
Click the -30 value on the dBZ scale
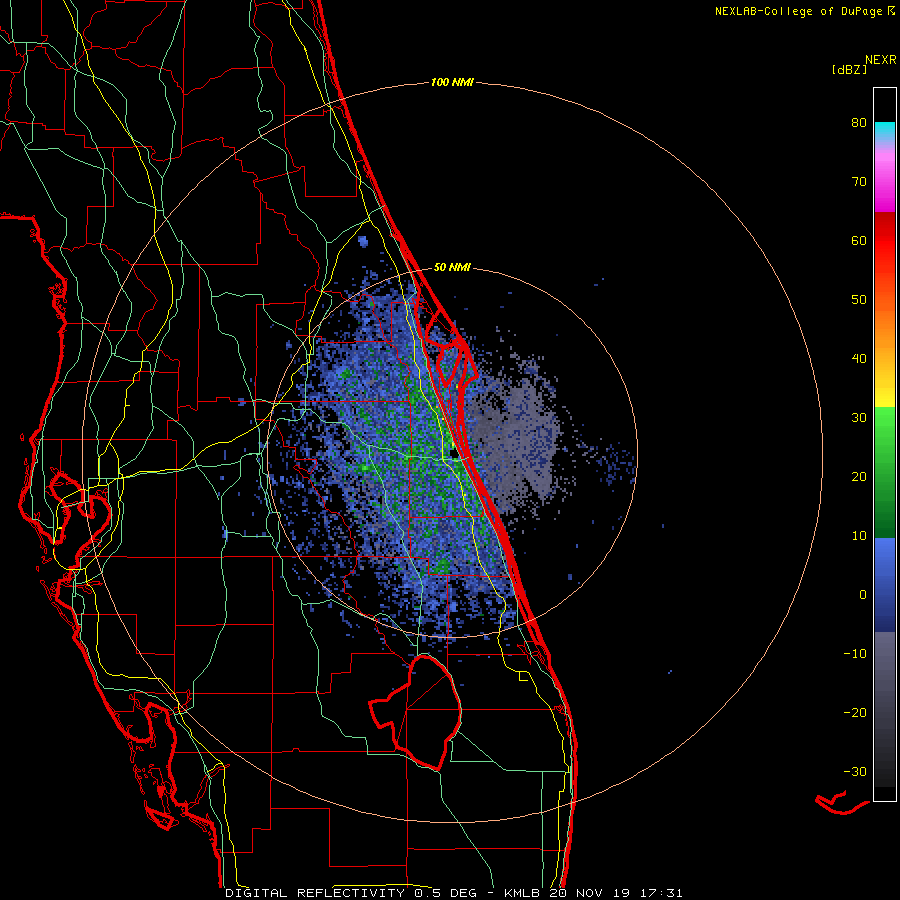pyautogui.click(x=855, y=772)
